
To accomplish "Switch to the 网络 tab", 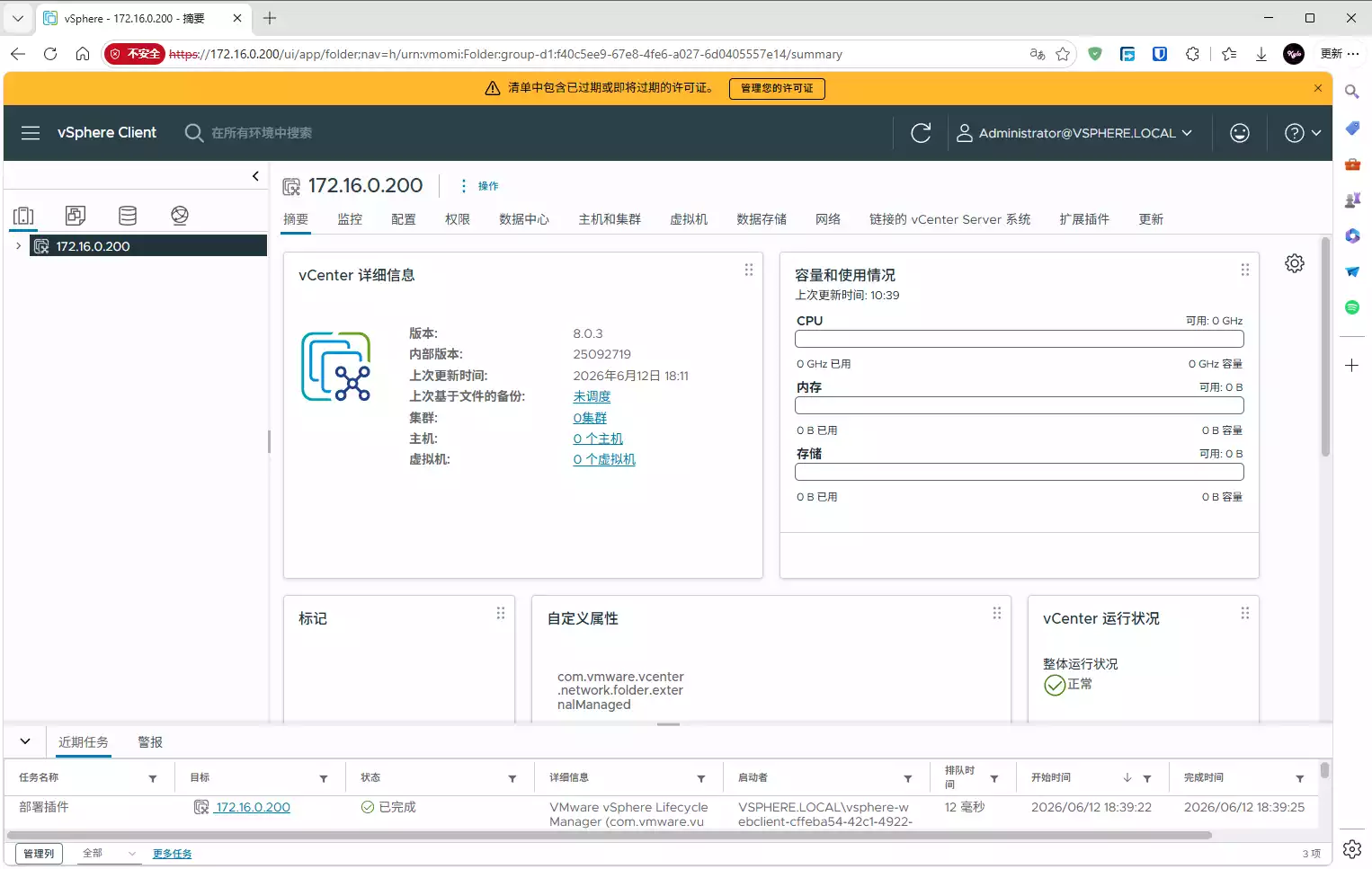I will click(828, 219).
